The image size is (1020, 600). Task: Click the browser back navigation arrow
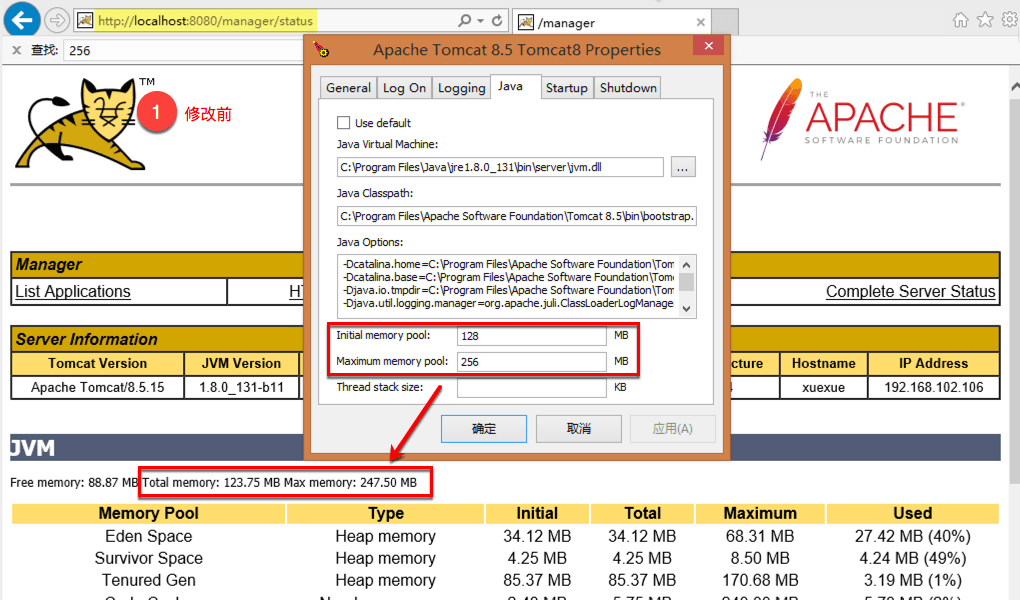[x=22, y=20]
